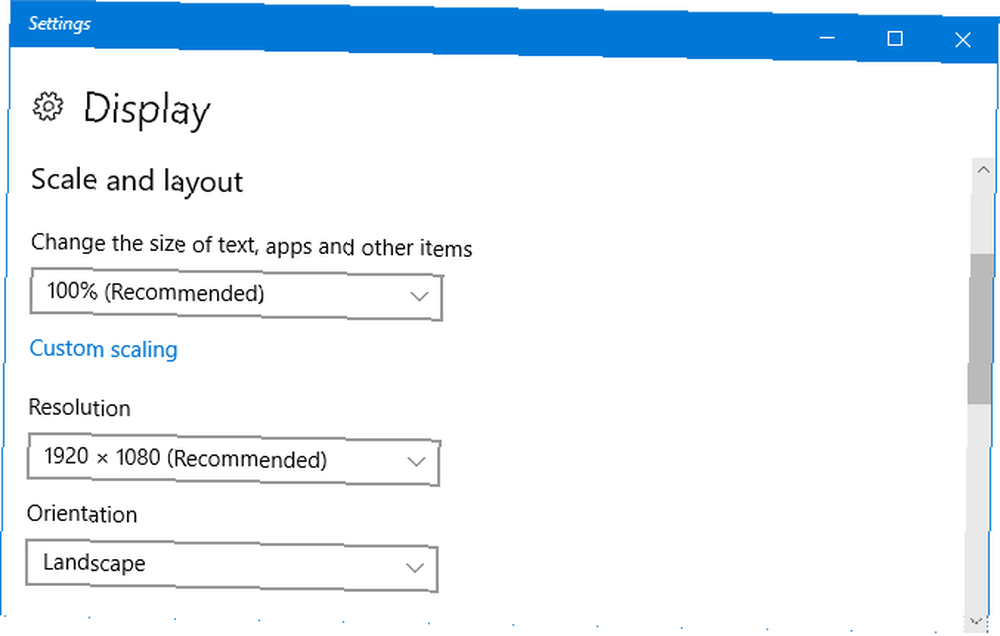Open the 1920 × 1080 resolution dropdown
Image resolution: width=1000 pixels, height=636 pixels.
233,460
